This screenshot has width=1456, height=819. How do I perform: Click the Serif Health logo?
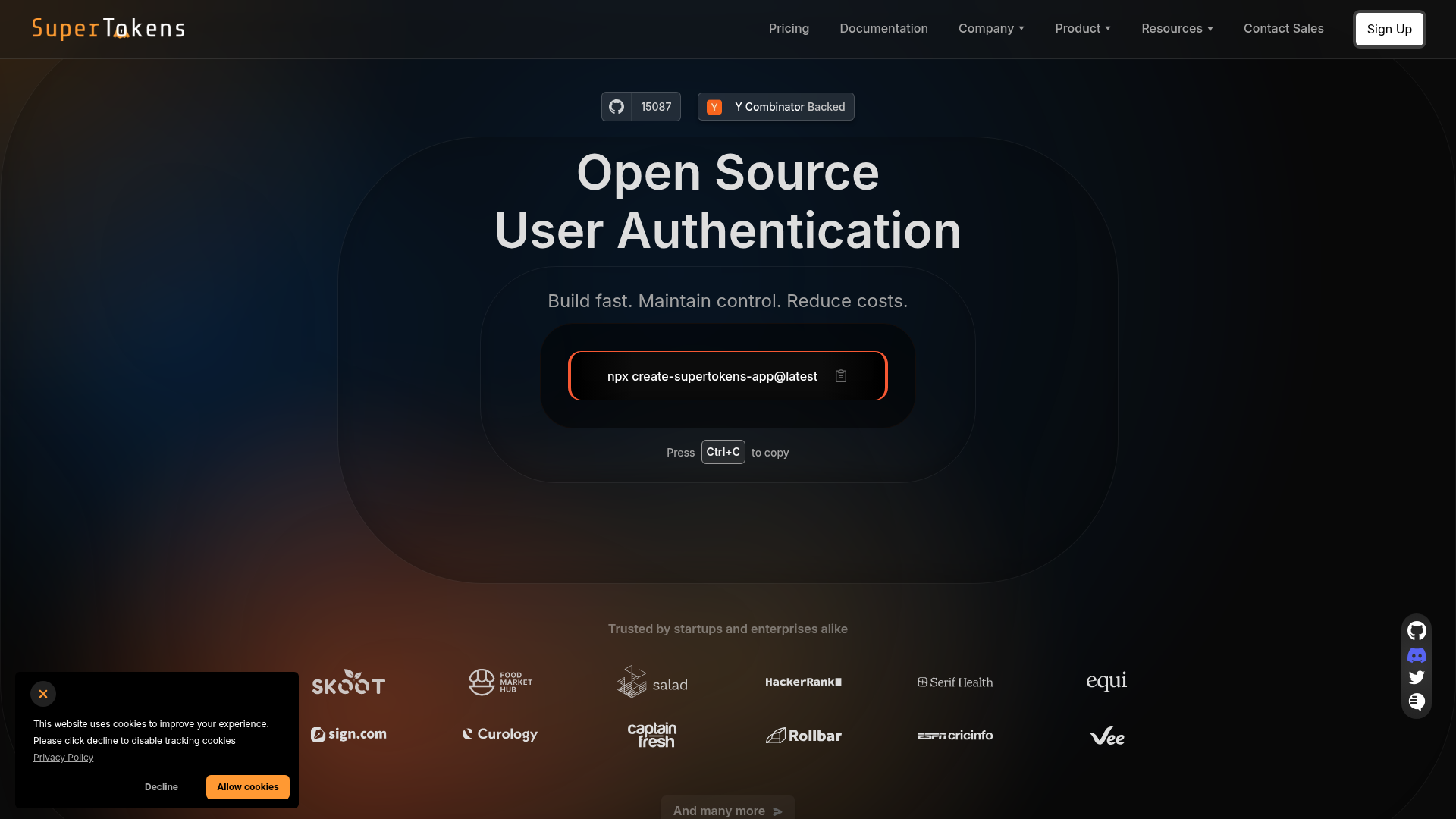click(955, 682)
